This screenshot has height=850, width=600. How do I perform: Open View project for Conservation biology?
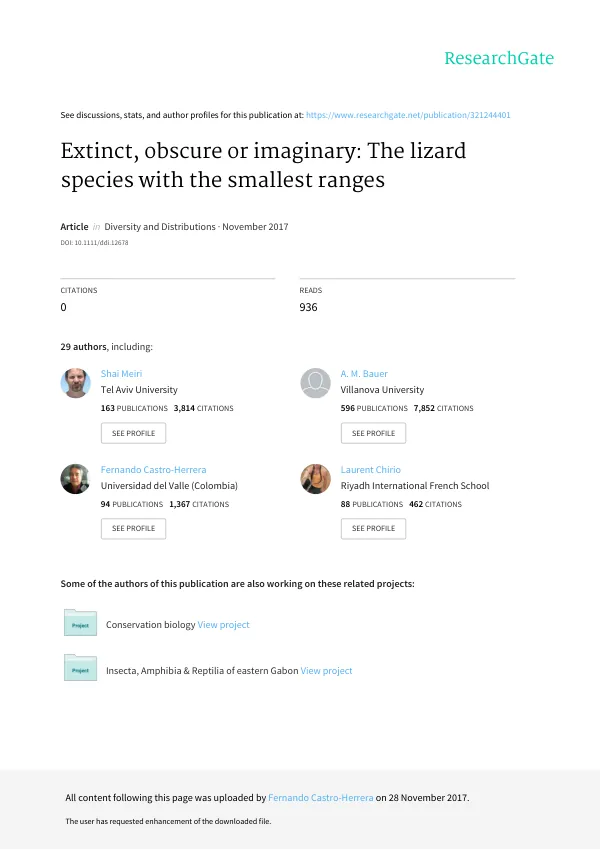[223, 624]
